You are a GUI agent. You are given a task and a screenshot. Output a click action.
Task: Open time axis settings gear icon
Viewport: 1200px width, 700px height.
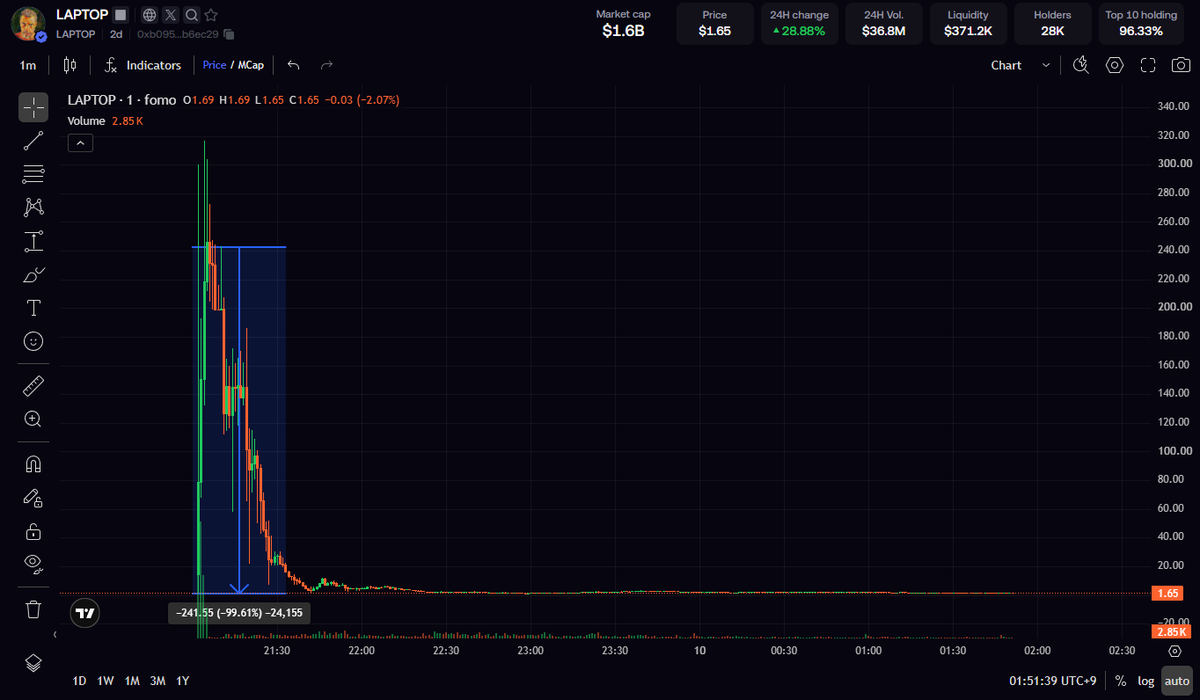(1174, 650)
